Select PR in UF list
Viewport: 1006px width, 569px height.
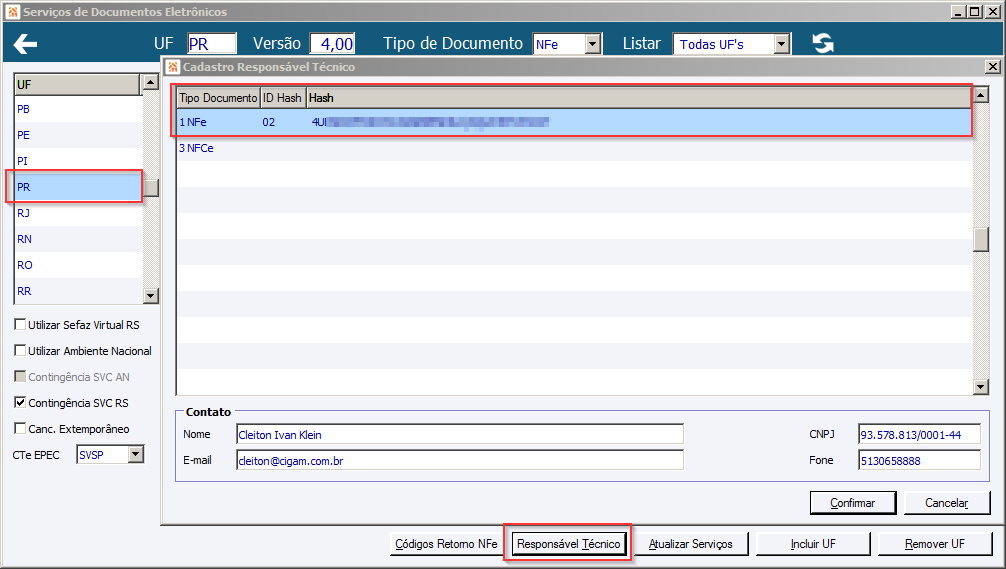pyautogui.click(x=78, y=187)
